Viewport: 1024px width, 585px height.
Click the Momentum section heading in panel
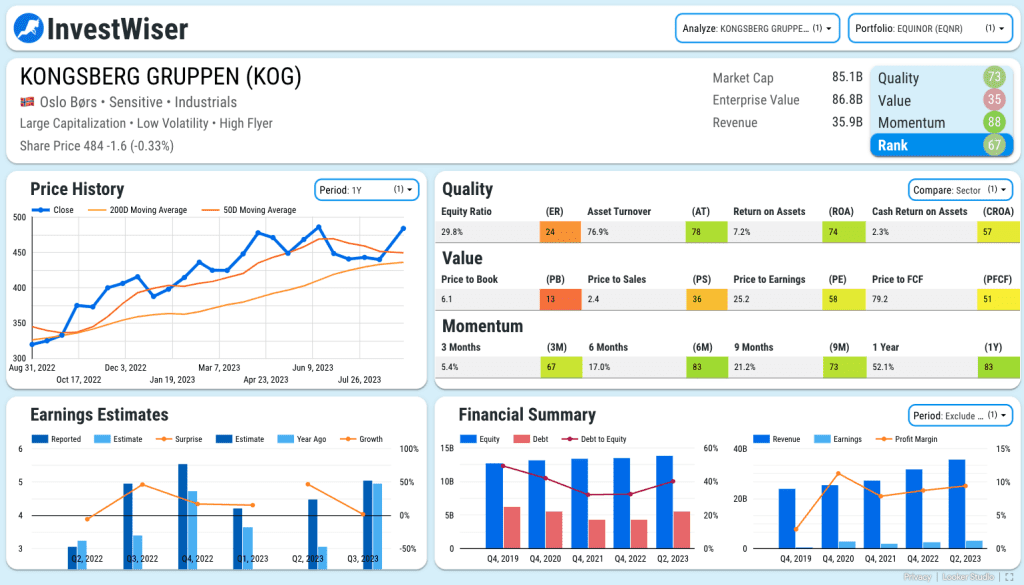point(483,326)
